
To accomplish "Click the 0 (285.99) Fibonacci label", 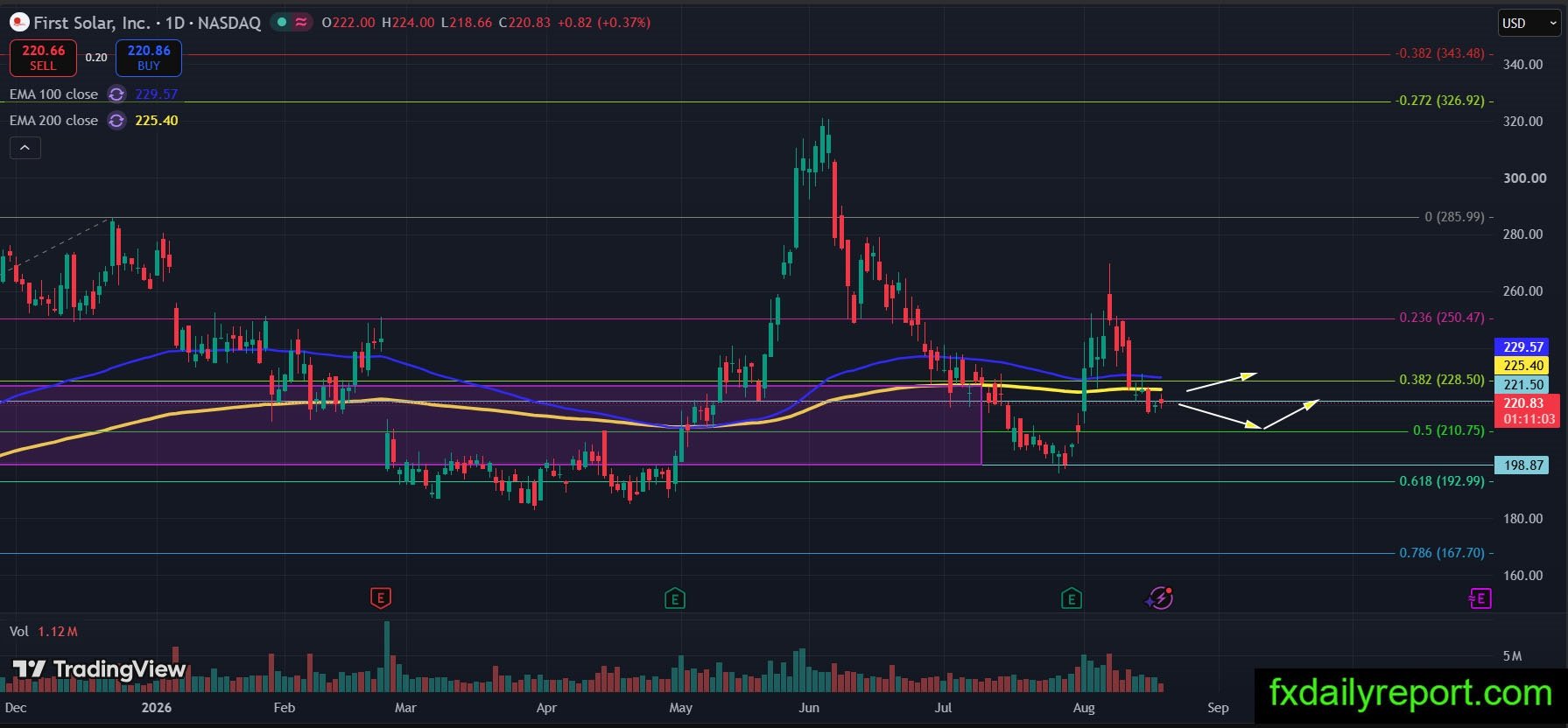I will tap(1454, 217).
